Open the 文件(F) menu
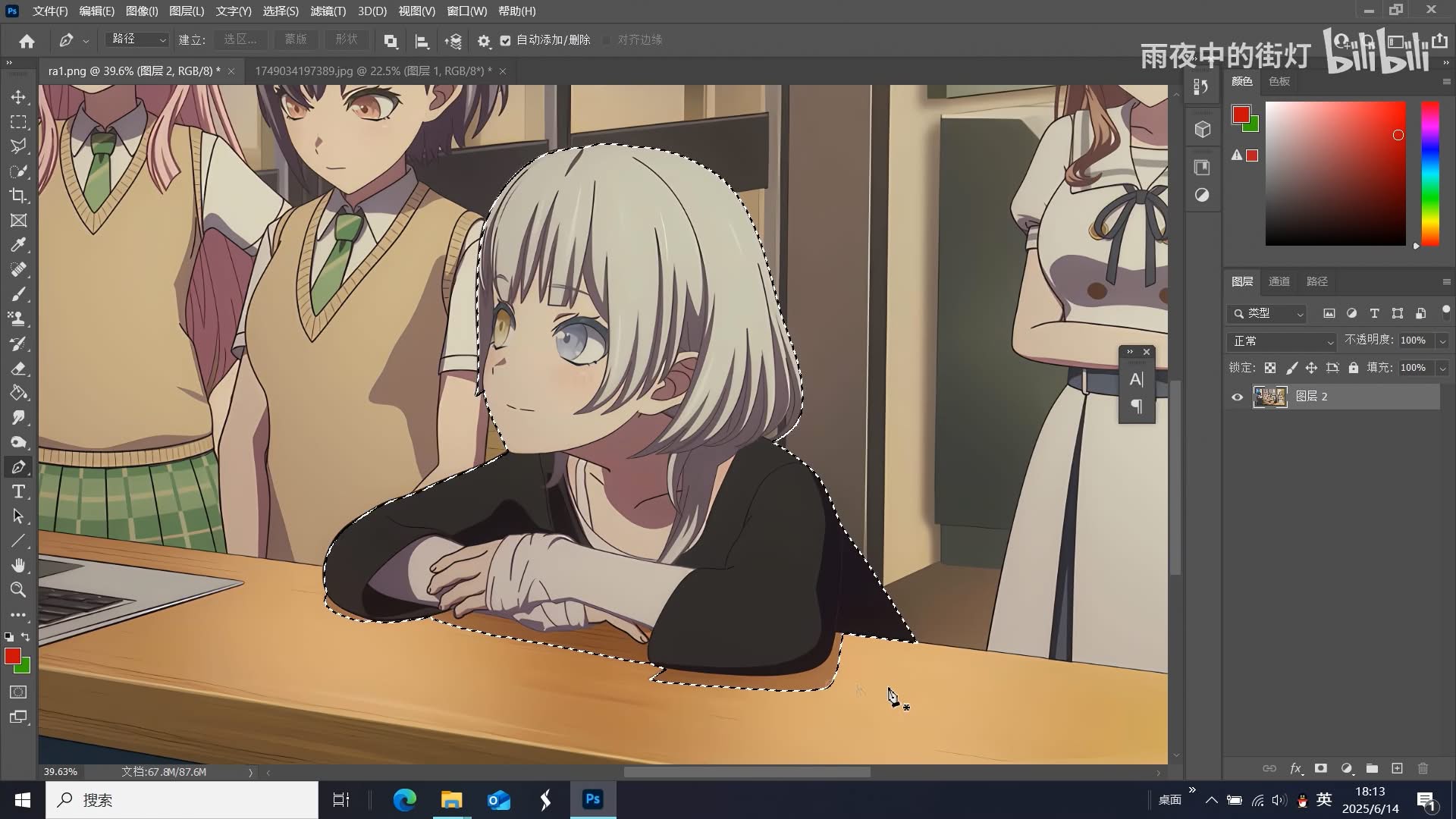The width and height of the screenshot is (1456, 819). coord(50,11)
